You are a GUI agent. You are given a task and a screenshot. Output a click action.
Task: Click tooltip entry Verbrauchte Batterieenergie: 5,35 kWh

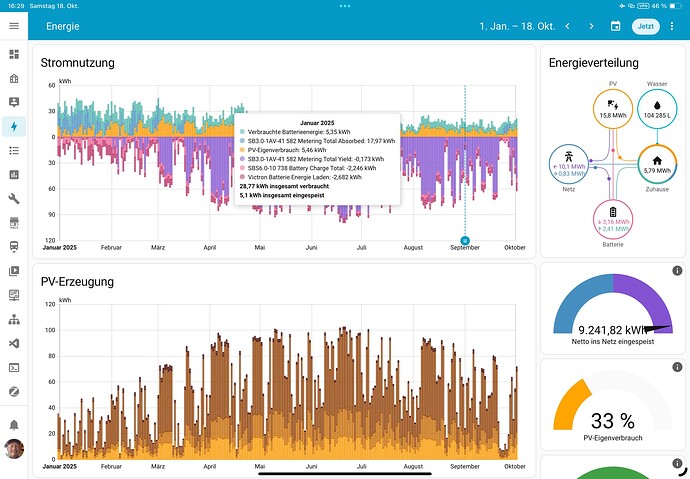[295, 132]
